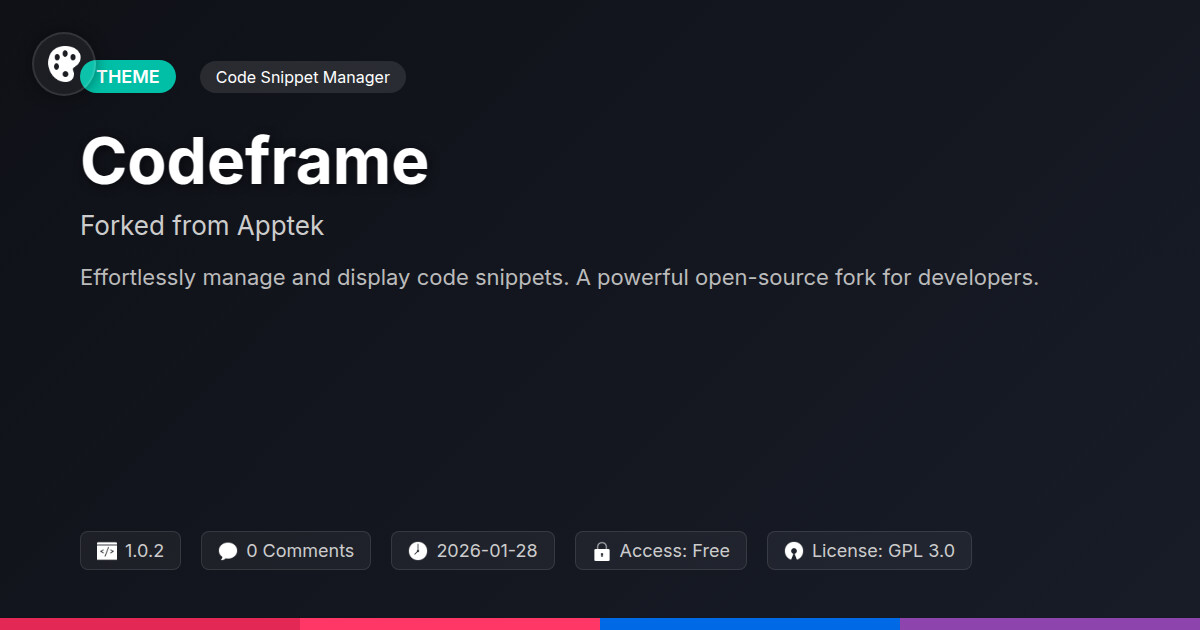1200x630 pixels.
Task: Click the palette theme icon
Action: tap(64, 64)
